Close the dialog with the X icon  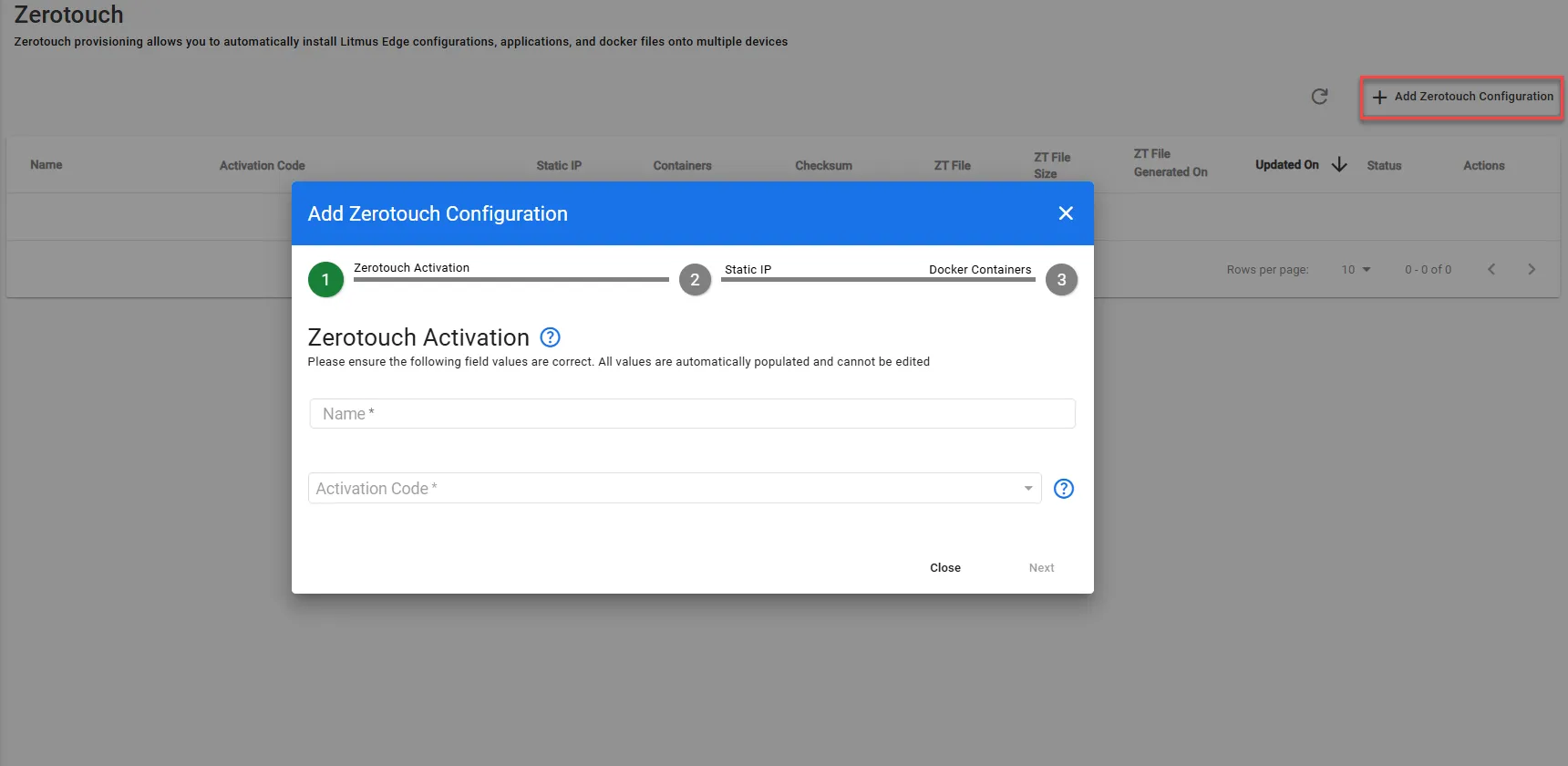pos(1066,213)
